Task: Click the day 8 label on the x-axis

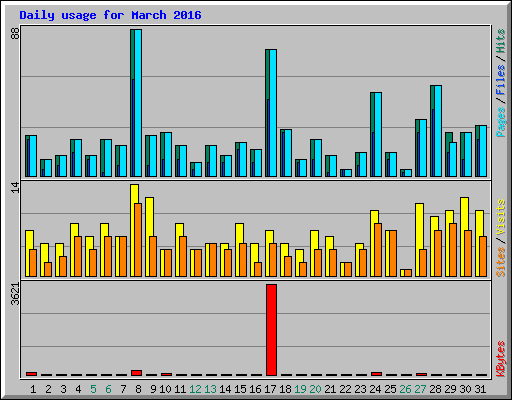Action: 138,389
